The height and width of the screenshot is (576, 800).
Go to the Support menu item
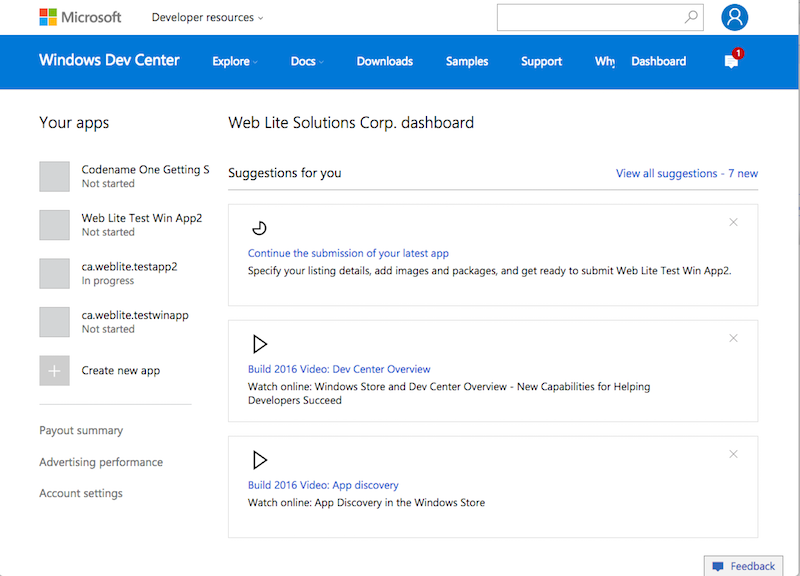(x=541, y=61)
